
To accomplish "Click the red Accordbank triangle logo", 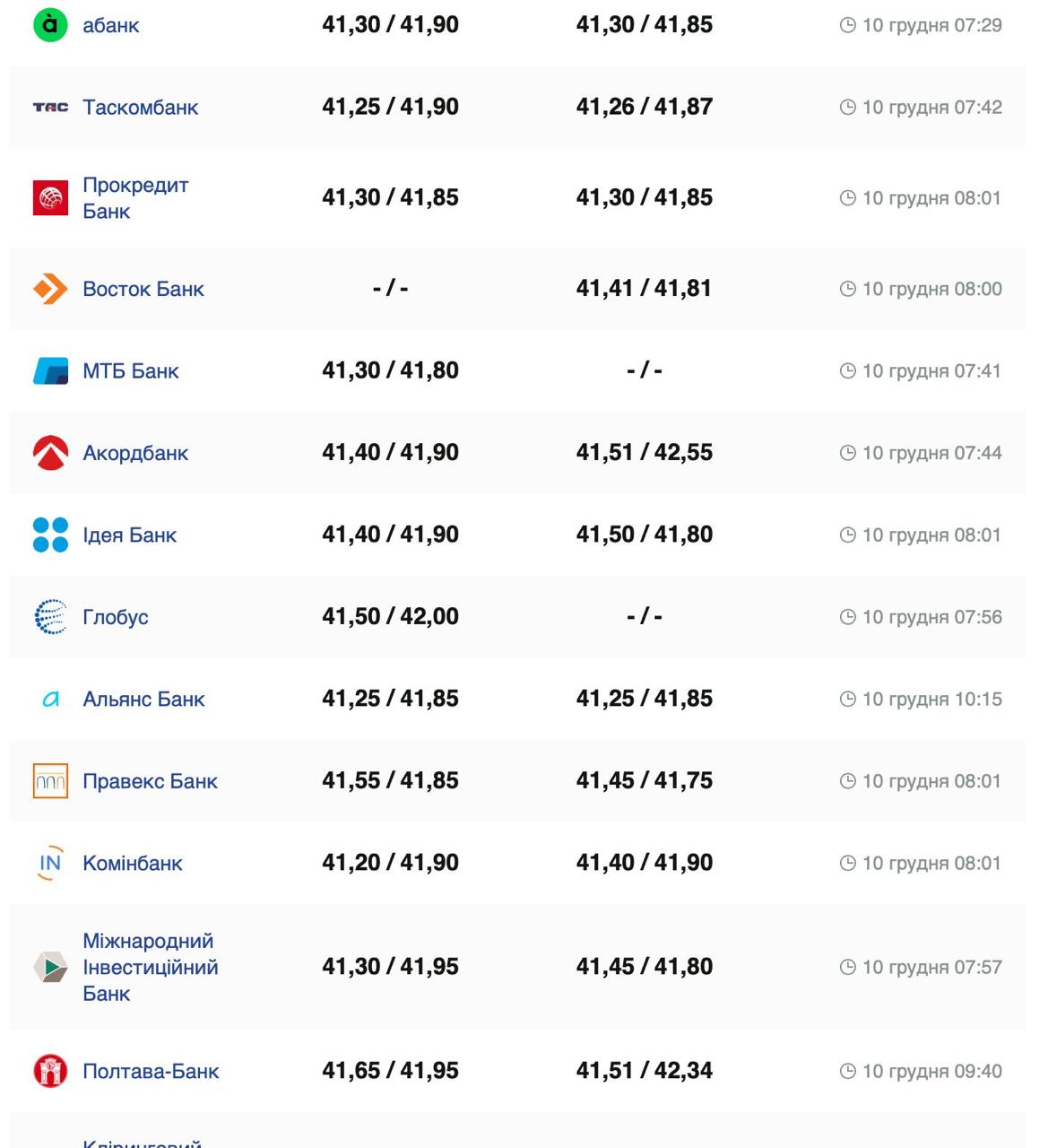I will click(50, 453).
